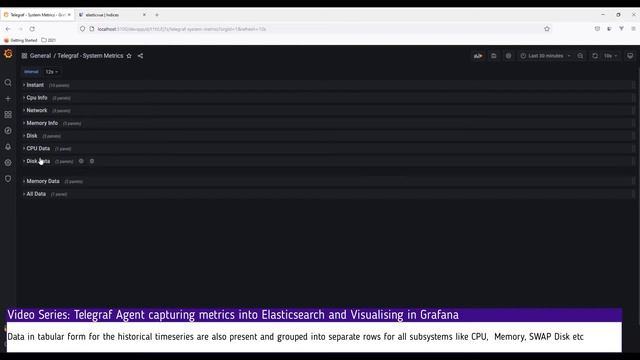Open the 2021 bookmarks folder
Image resolution: width=640 pixels, height=360 pixels.
click(49, 40)
